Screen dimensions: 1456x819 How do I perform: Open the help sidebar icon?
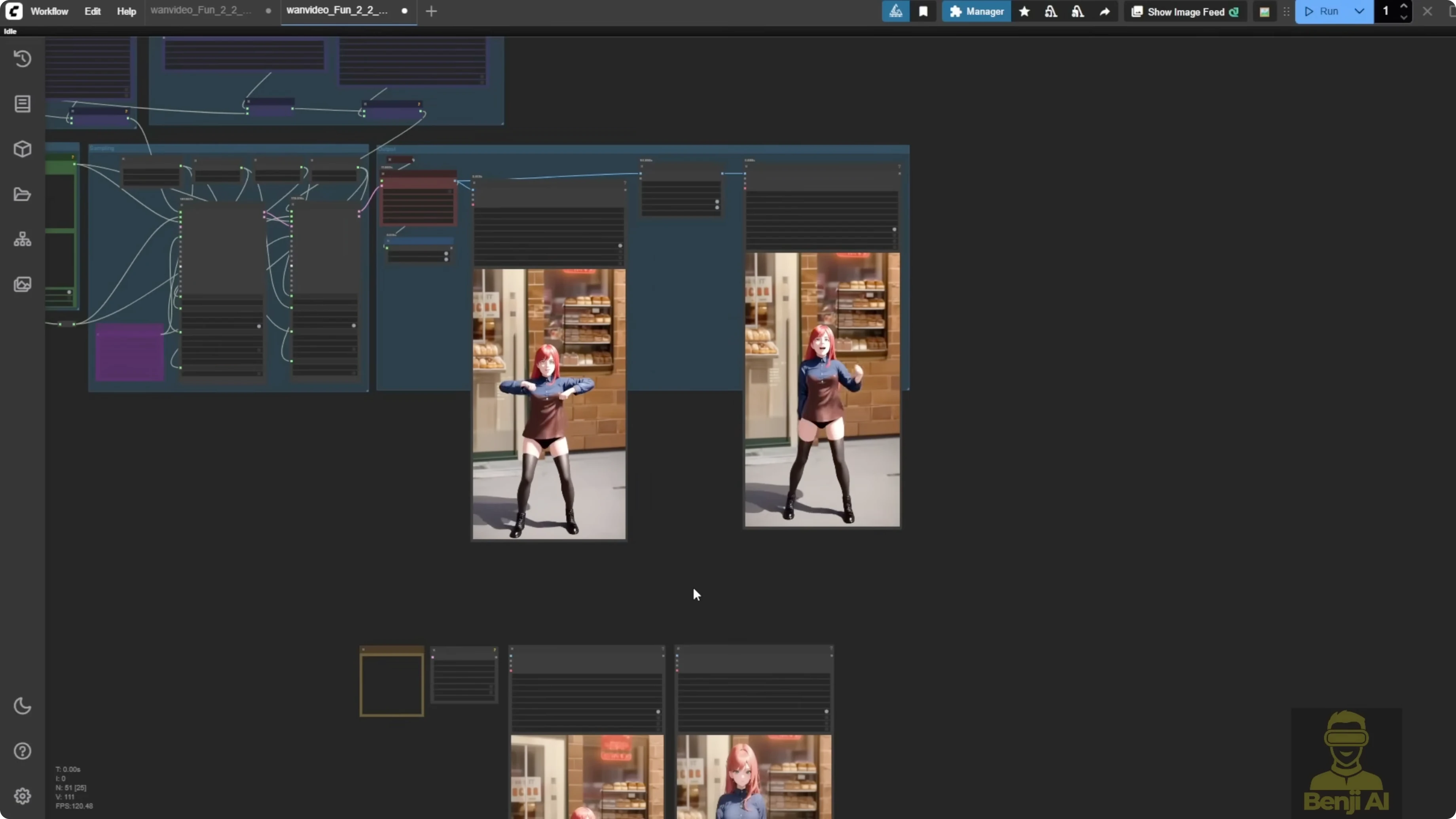point(23,751)
